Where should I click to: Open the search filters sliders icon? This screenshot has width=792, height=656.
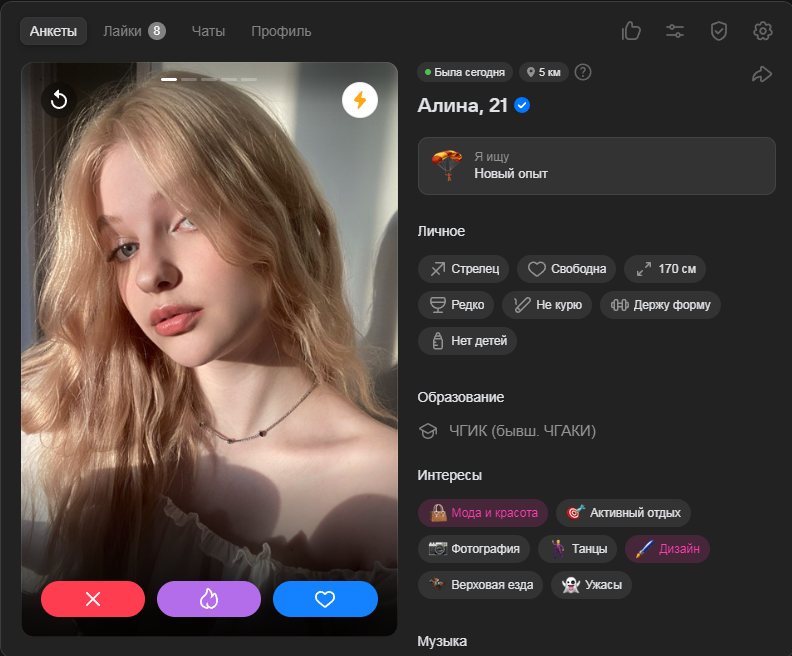(675, 31)
